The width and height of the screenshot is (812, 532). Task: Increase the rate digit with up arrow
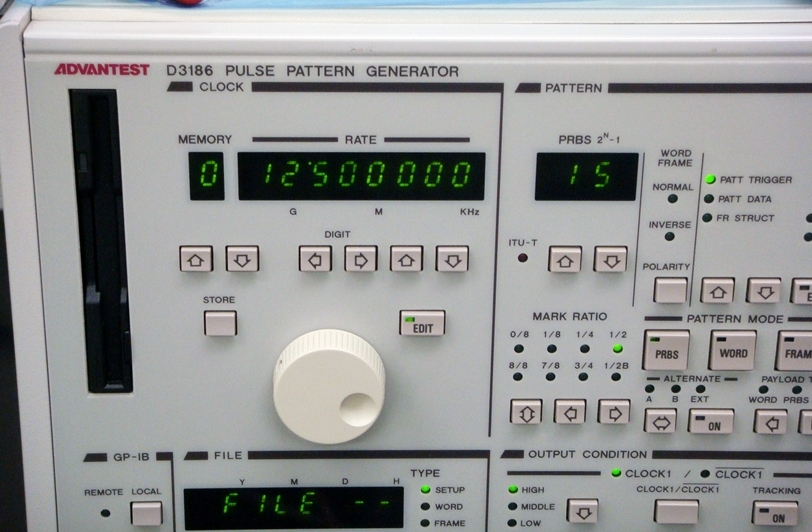pos(407,259)
